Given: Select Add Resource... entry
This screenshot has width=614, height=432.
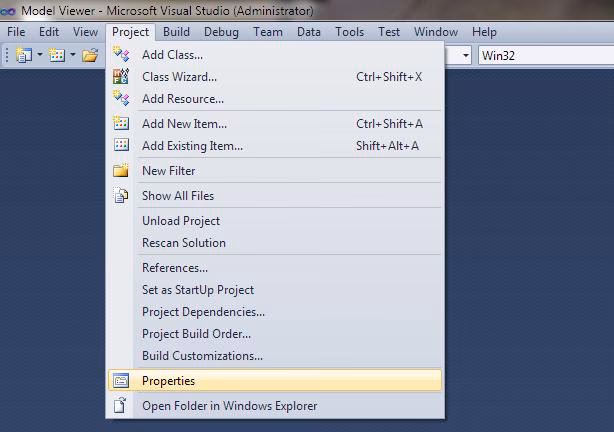Looking at the screenshot, I should click(275, 98).
